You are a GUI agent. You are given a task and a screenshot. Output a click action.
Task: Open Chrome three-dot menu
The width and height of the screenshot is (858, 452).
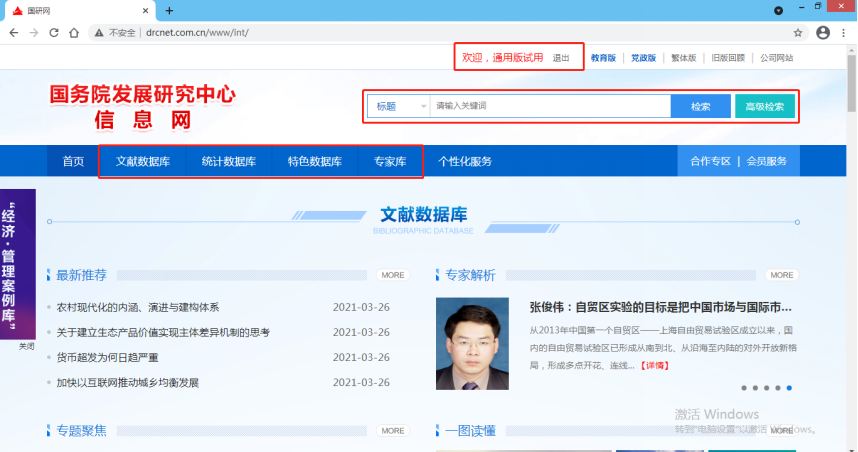pos(844,32)
